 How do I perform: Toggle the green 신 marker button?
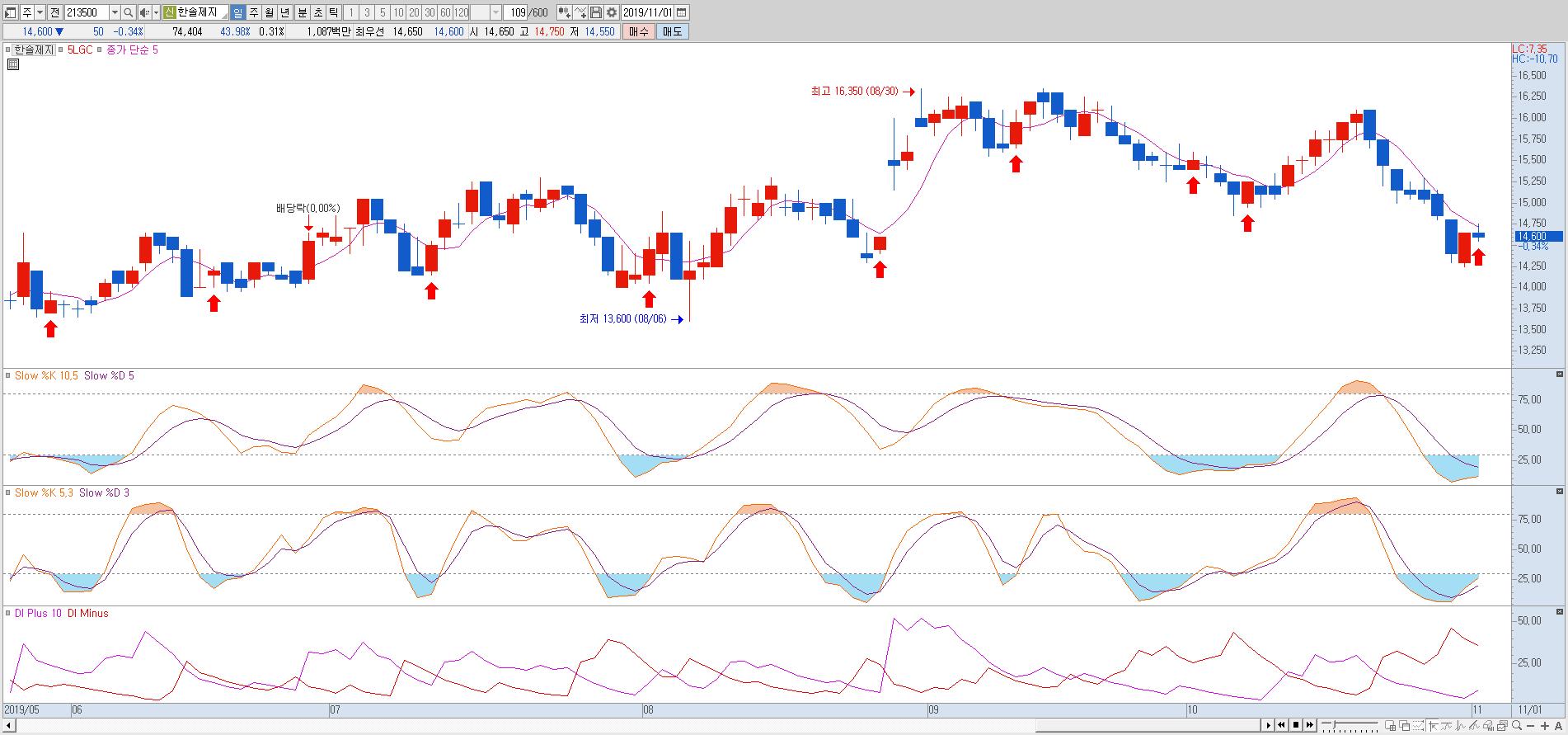point(169,12)
